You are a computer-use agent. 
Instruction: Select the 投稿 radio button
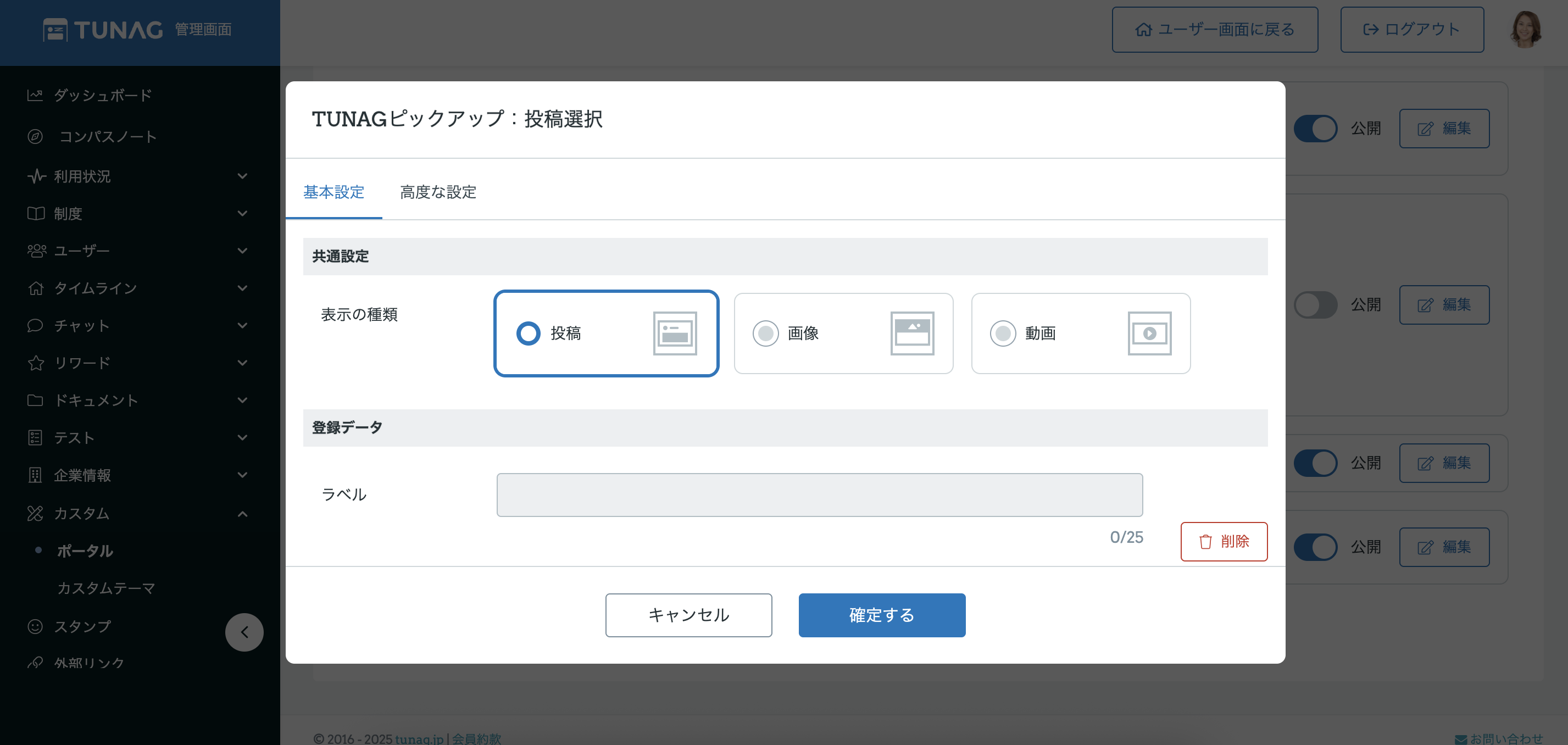pyautogui.click(x=529, y=333)
